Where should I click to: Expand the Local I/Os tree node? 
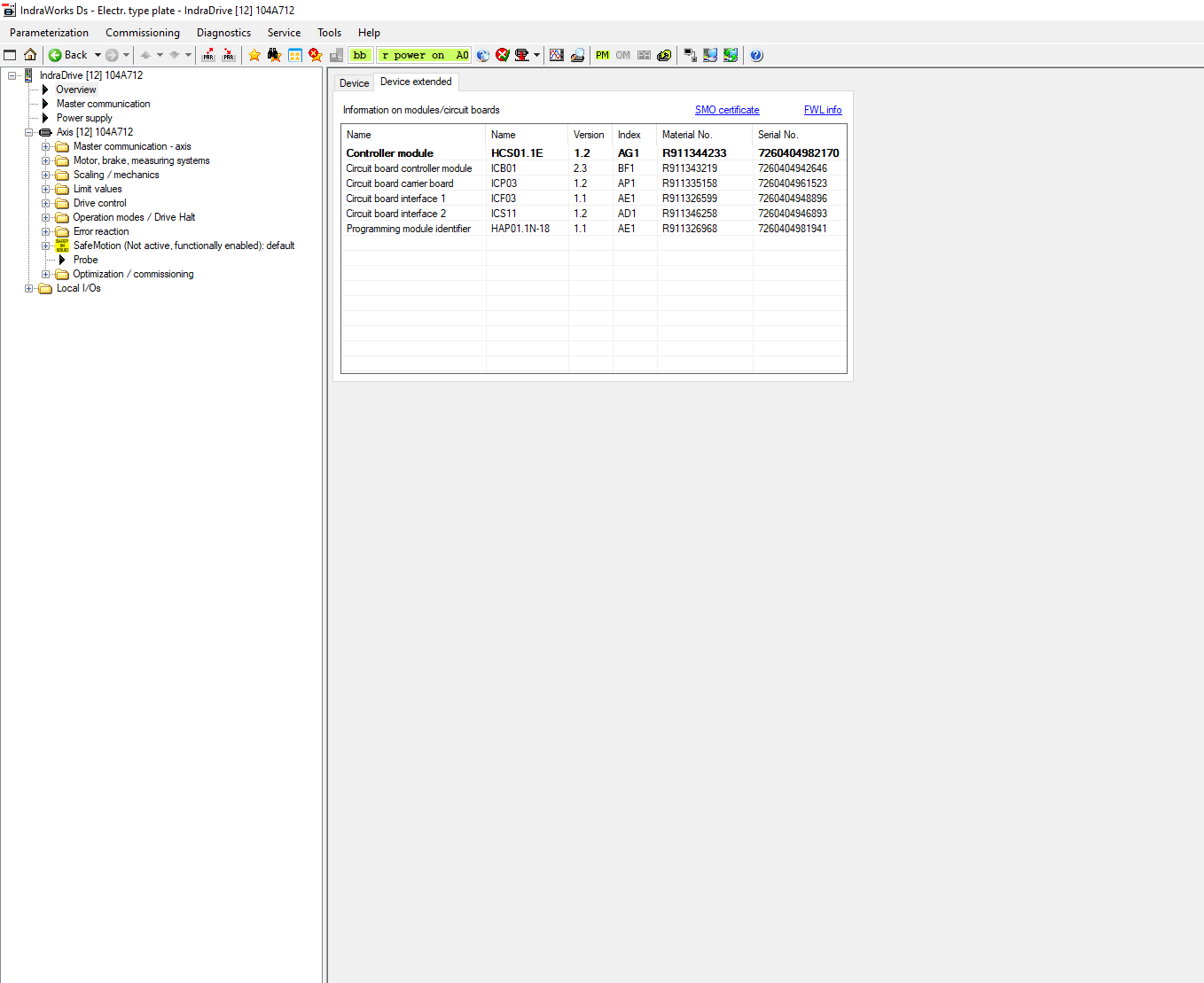(29, 288)
